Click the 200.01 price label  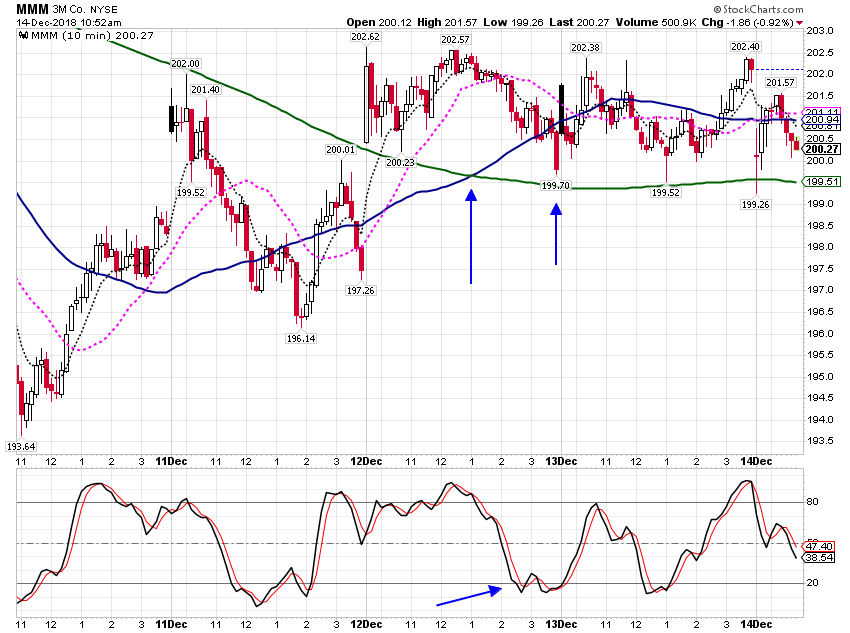tap(340, 150)
